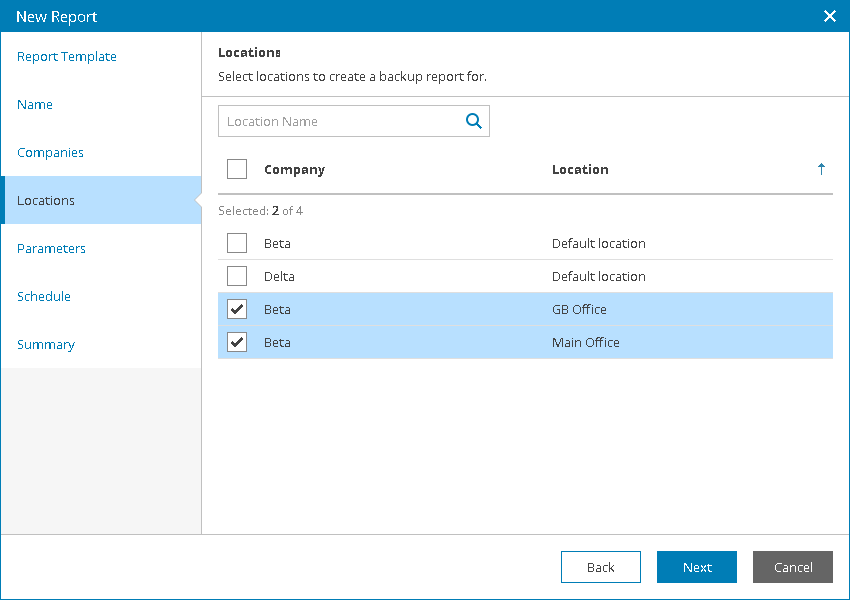Check the Delta Default location checkbox
Viewport: 850px width, 600px height.
[237, 276]
